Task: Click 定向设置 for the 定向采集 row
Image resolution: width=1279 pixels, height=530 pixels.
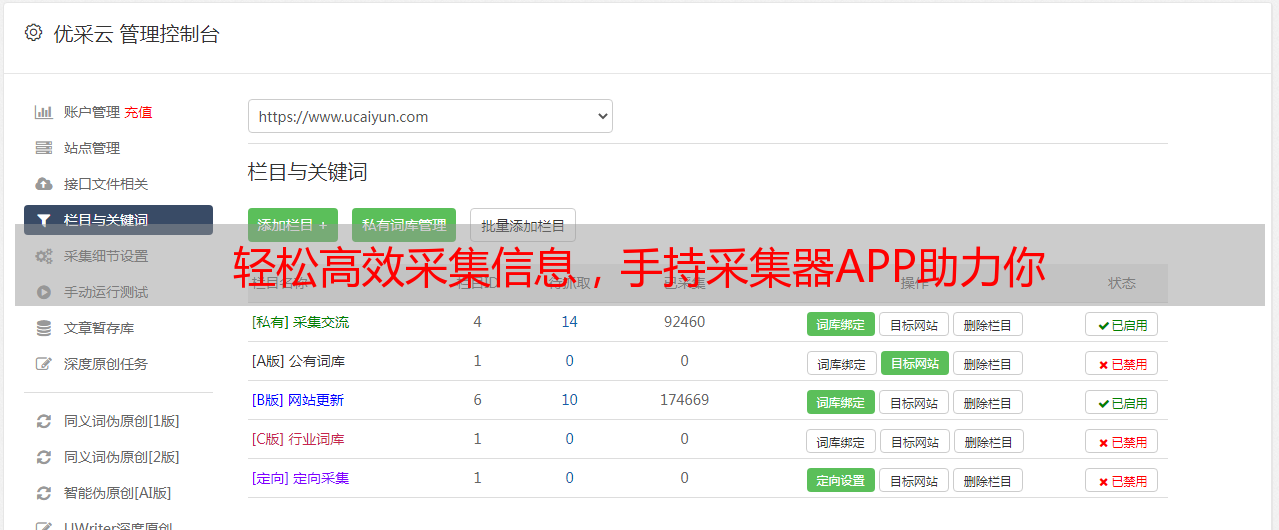Action: [x=841, y=480]
